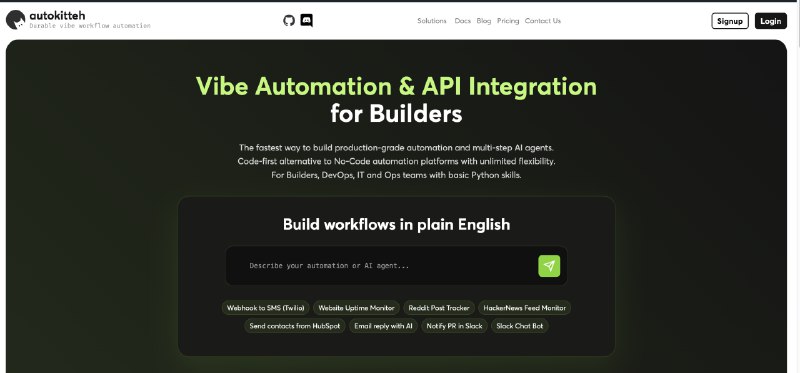This screenshot has width=800, height=373.
Task: Click 'Build workflows in plain English' heading
Action: (x=396, y=224)
